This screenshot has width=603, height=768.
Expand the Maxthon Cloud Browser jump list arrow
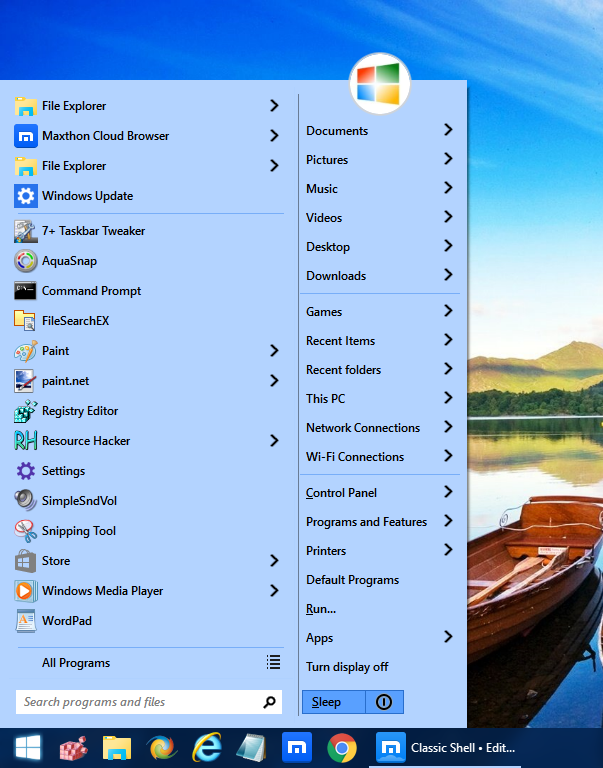pyautogui.click(x=274, y=136)
